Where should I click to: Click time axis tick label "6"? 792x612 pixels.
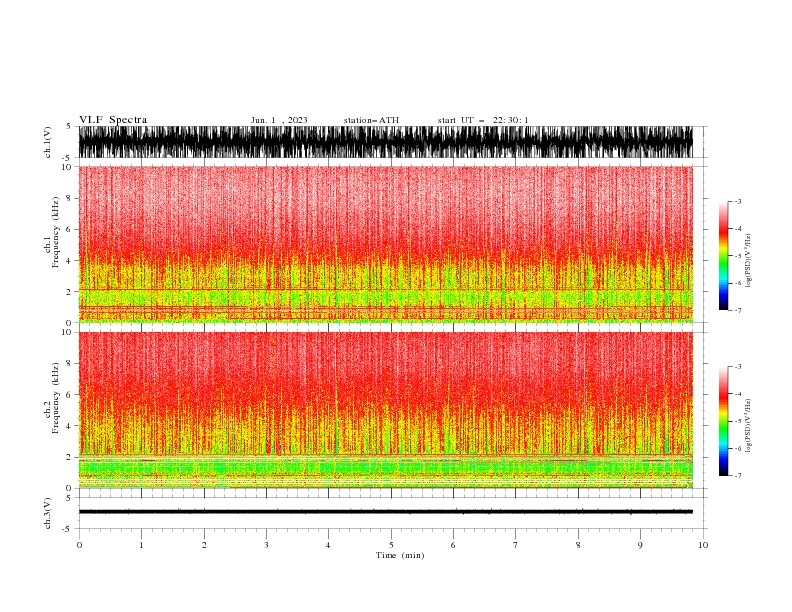(453, 545)
